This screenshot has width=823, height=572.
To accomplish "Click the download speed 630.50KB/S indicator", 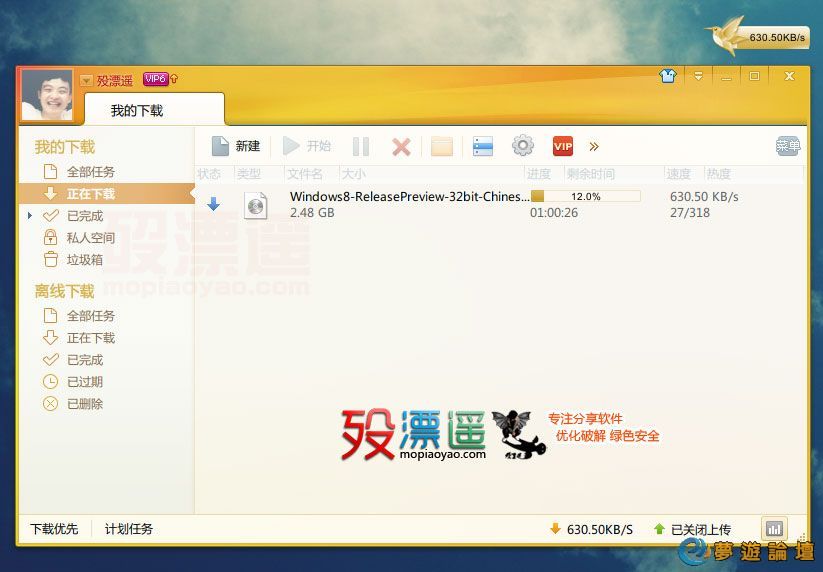I will point(592,529).
